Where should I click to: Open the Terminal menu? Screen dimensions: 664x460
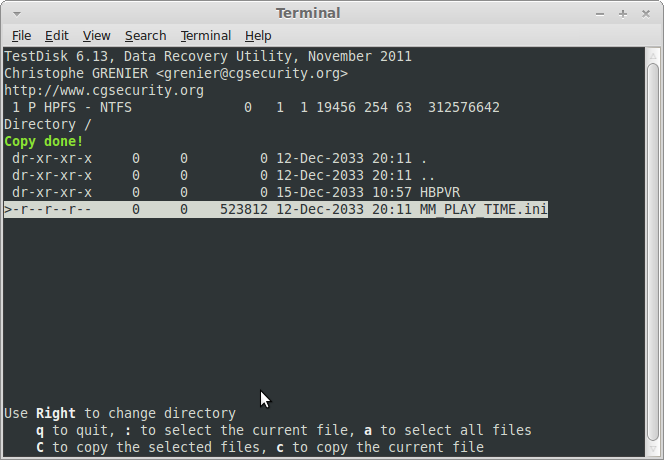(206, 36)
